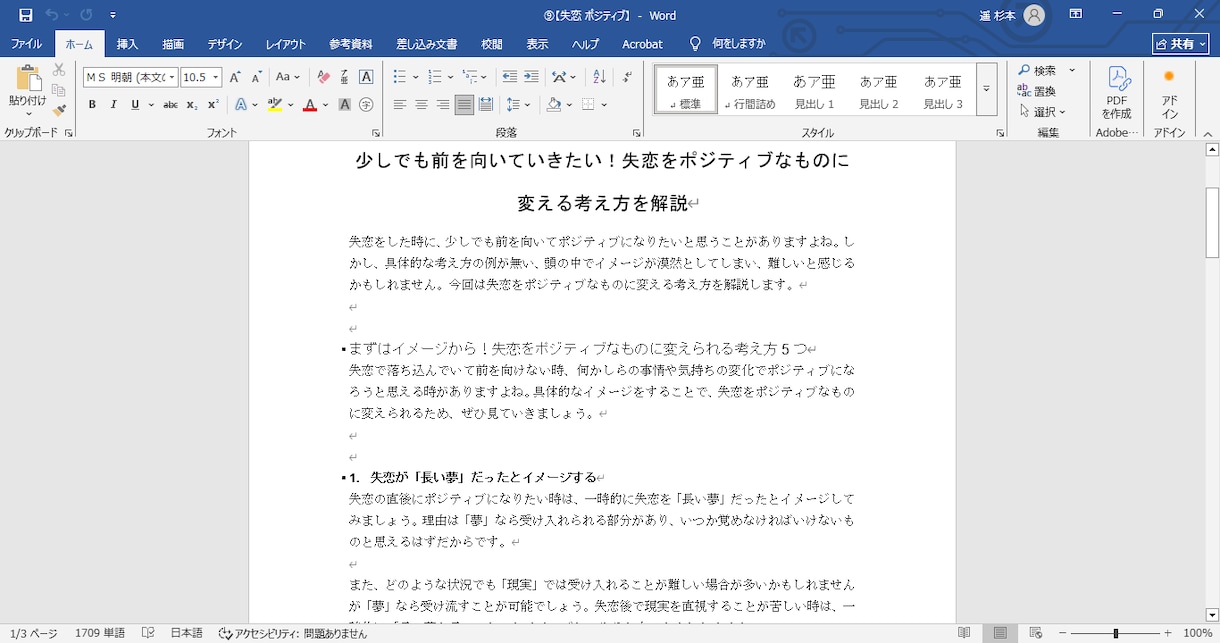Viewport: 1220px width, 643px height.
Task: Toggle Bold formatting
Action: [92, 105]
